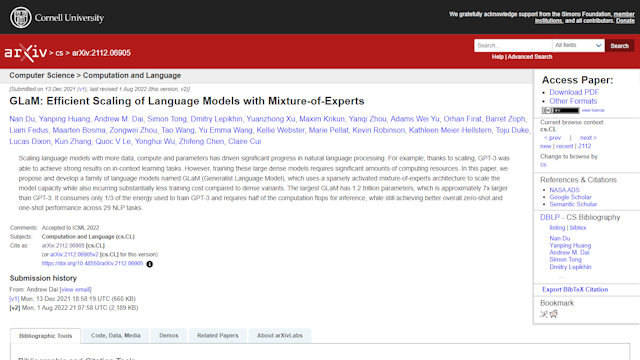This screenshot has height=360, width=640.
Task: Switch to the Code, Data, Media tab
Action: (116, 336)
